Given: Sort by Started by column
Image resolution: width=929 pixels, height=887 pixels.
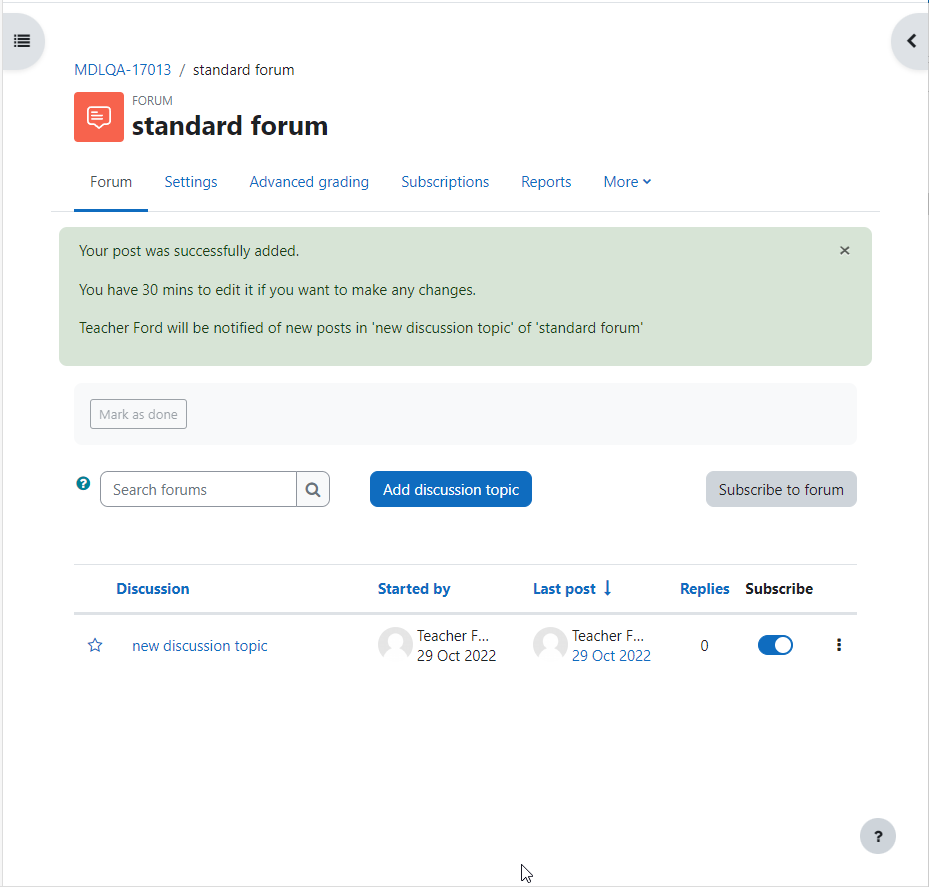Looking at the screenshot, I should click(414, 589).
